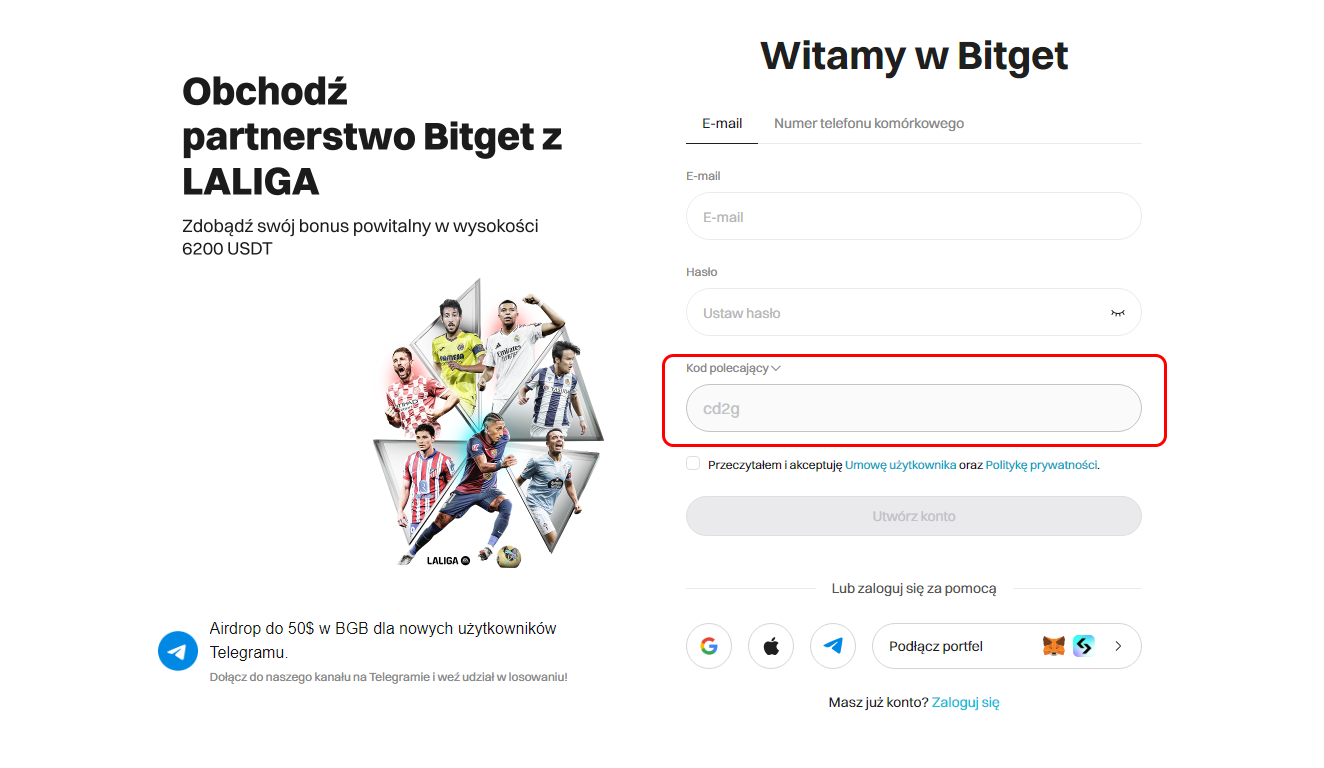The height and width of the screenshot is (768, 1324).
Task: Sign in with the Telegram icon button
Action: (833, 646)
